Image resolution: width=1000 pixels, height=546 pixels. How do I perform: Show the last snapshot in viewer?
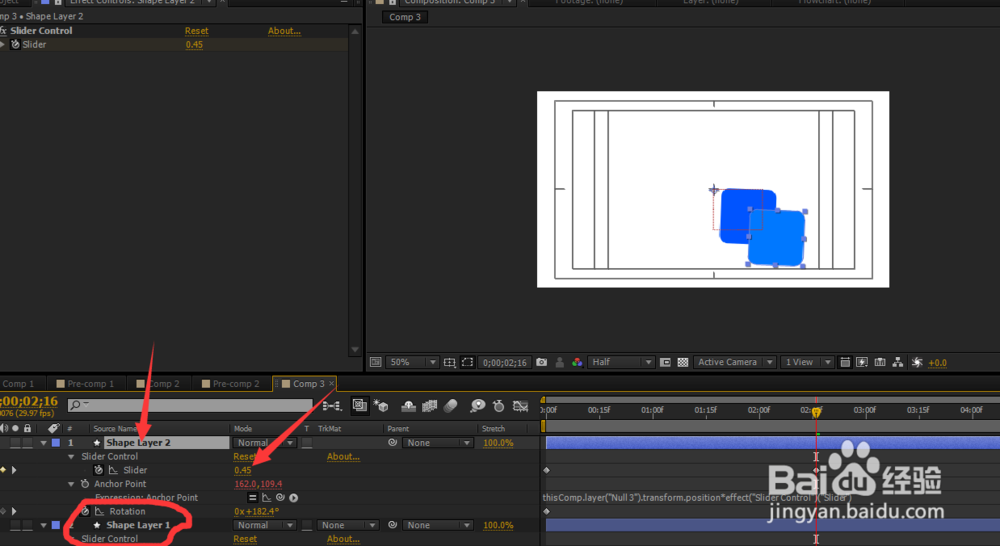(x=559, y=362)
